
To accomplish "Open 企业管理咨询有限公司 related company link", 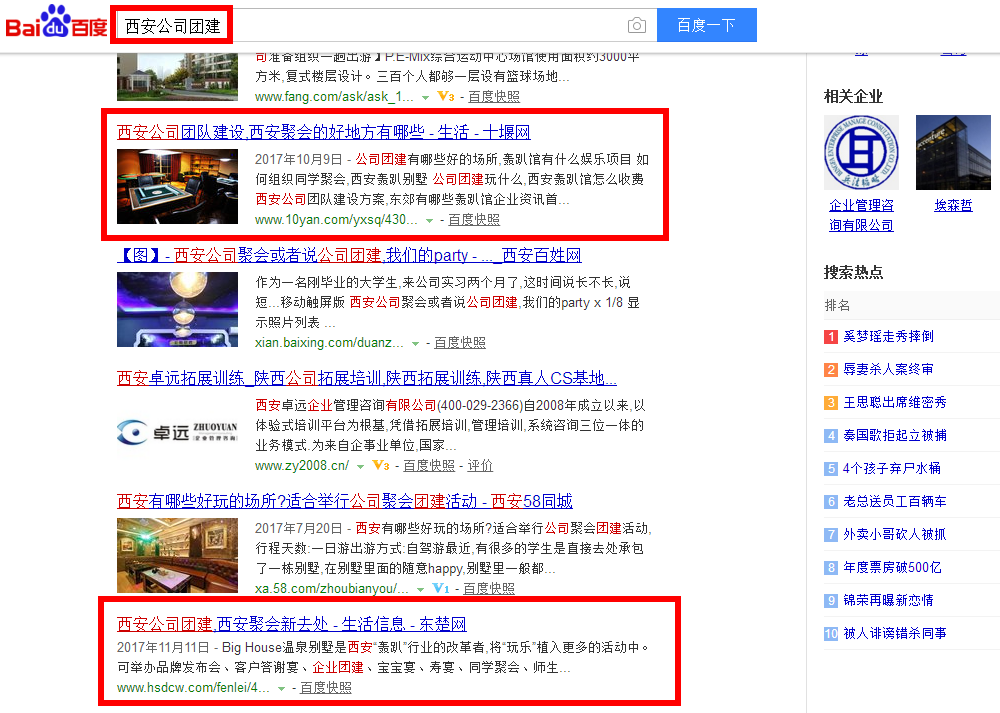I will click(x=861, y=215).
